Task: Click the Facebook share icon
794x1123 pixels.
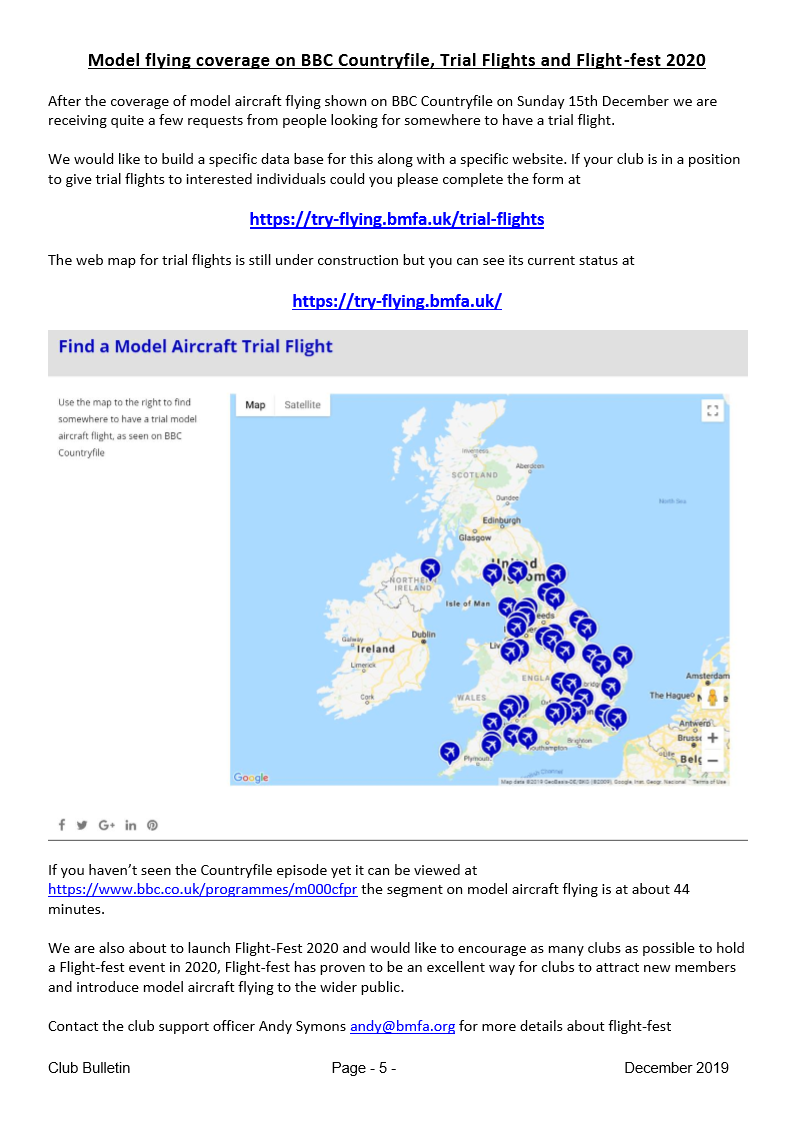Action: (x=61, y=825)
